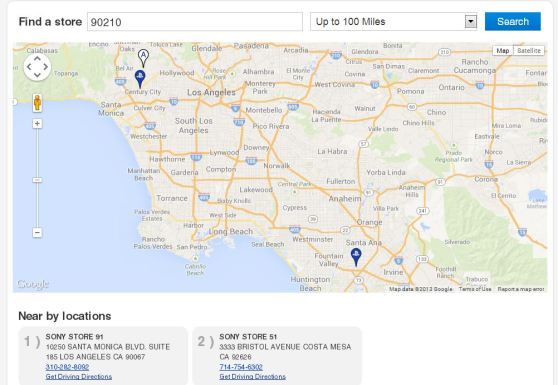Click Report a map error link
The image size is (558, 385).
tap(521, 289)
